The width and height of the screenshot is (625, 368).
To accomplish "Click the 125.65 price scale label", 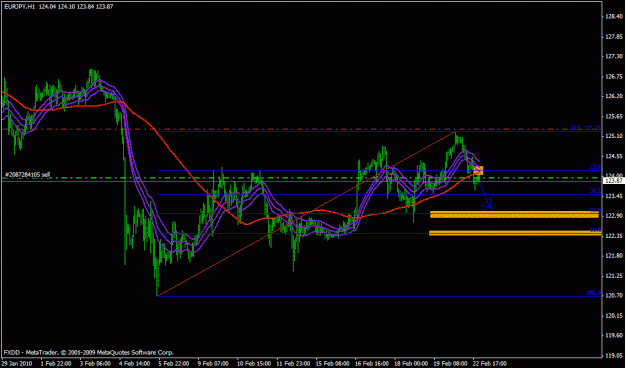I will 614,116.
